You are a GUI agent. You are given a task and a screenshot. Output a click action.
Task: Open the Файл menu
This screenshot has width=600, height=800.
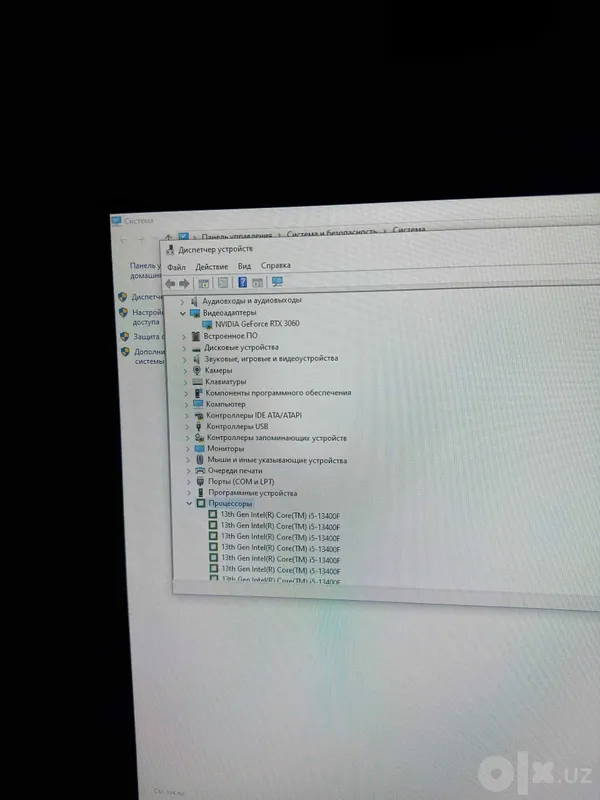coord(177,267)
